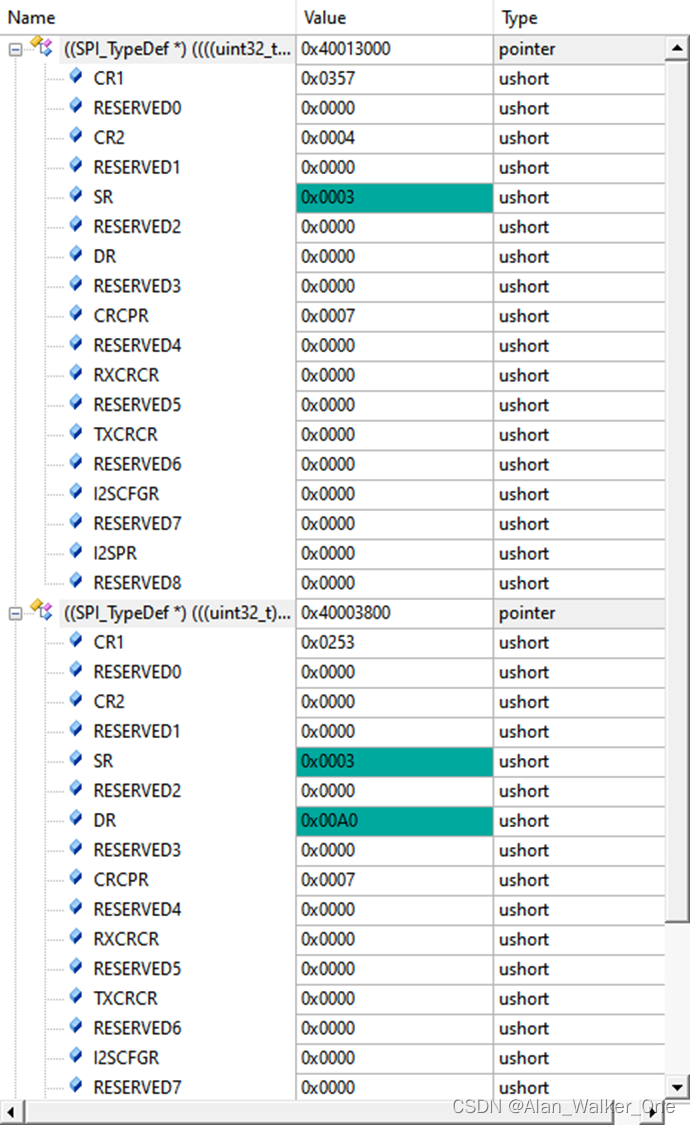Select the CR1 value 0x0357

394,79
